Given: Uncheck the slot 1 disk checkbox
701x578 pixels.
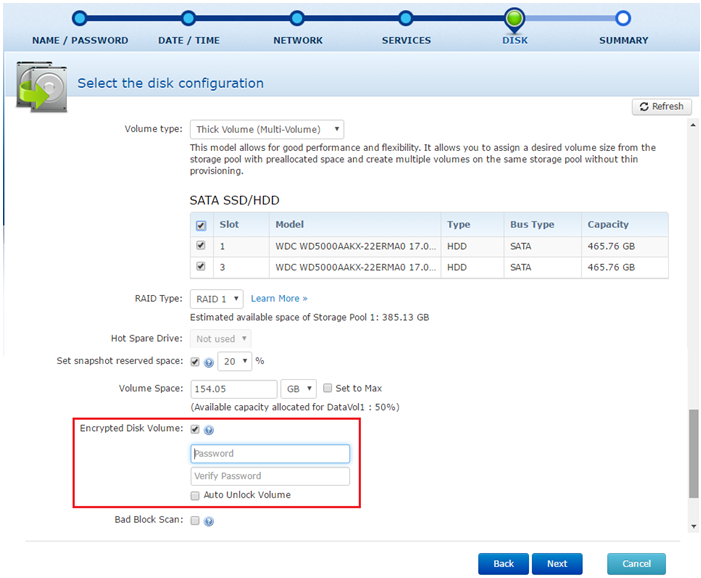Looking at the screenshot, I should click(x=201, y=245).
